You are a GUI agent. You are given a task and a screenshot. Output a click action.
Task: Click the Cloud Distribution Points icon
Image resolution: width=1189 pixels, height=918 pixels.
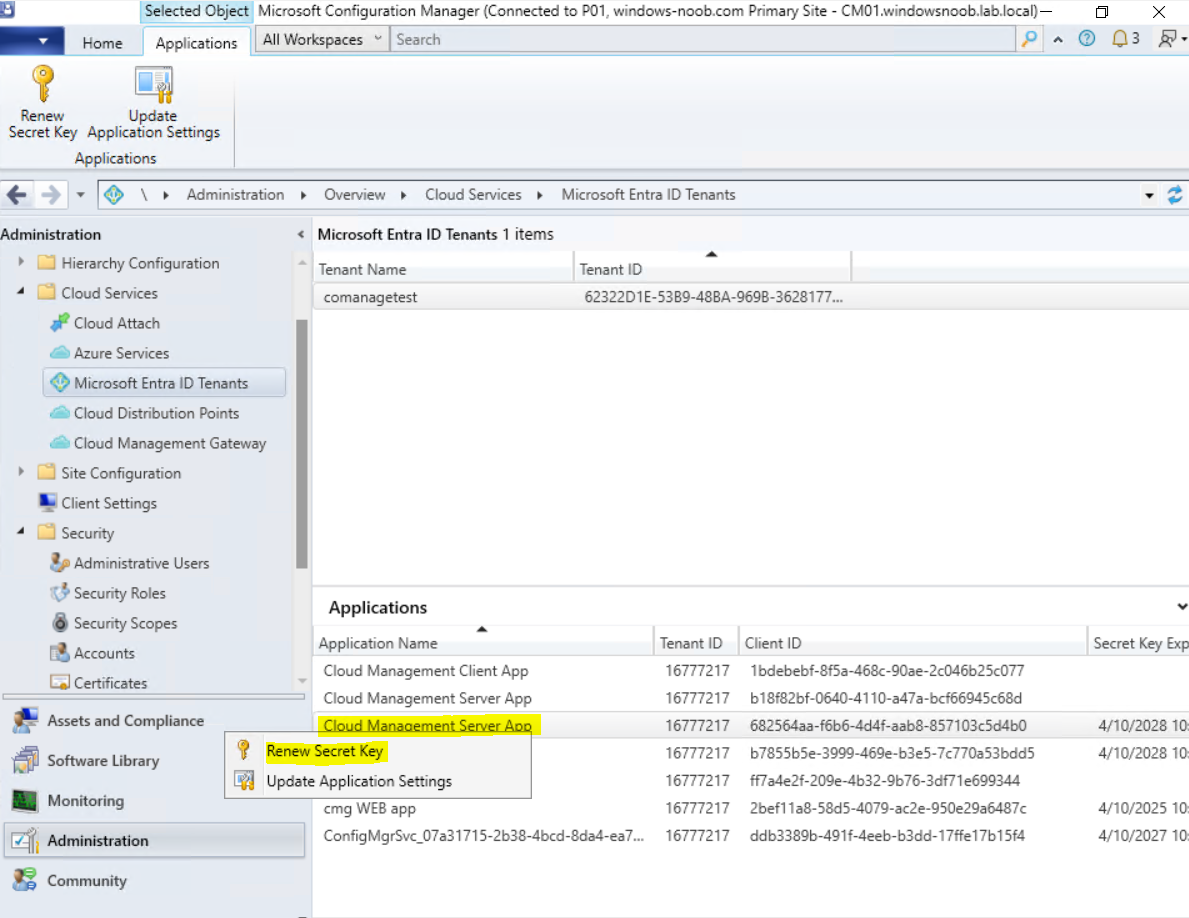(x=60, y=413)
